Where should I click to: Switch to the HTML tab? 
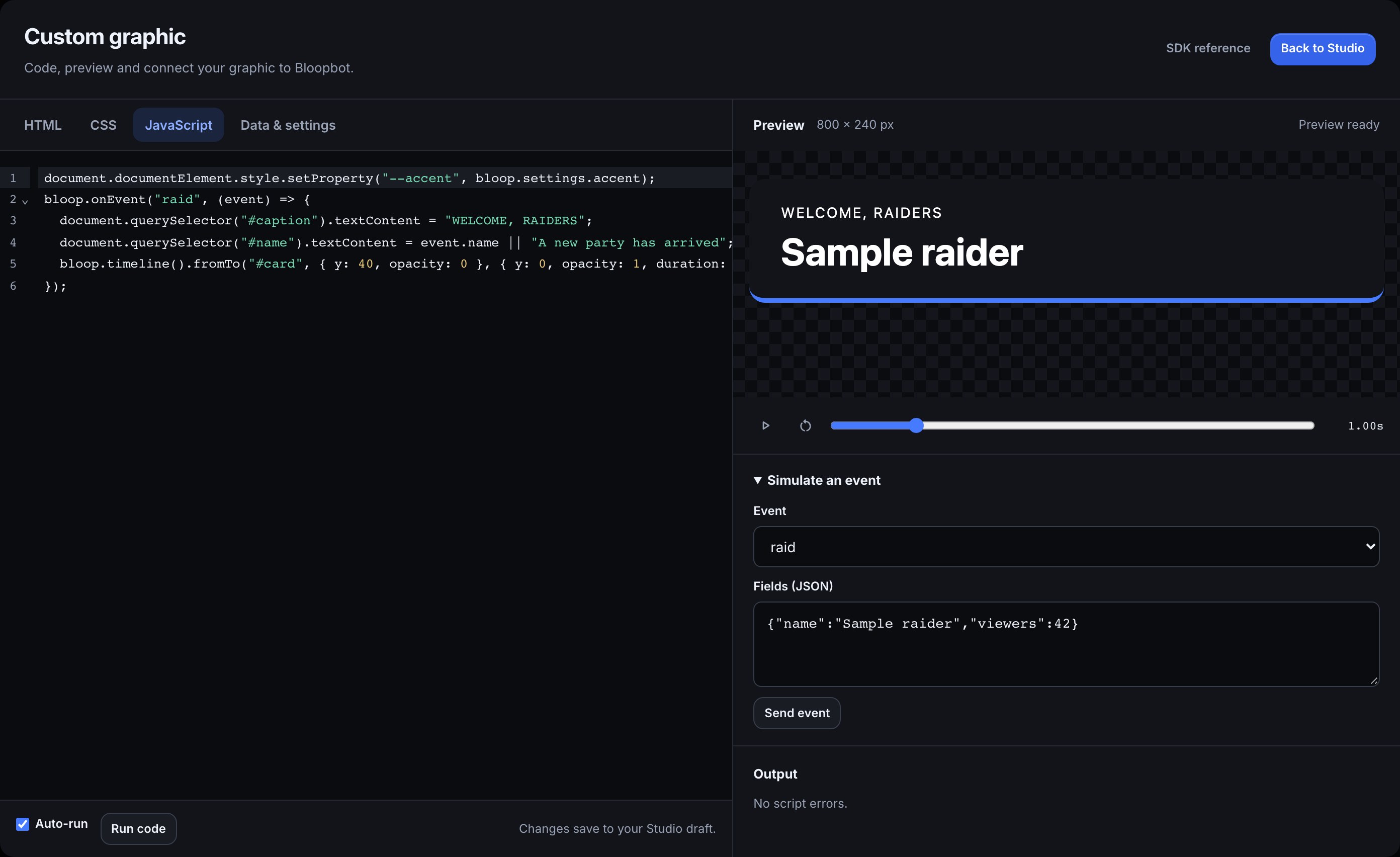pos(43,125)
